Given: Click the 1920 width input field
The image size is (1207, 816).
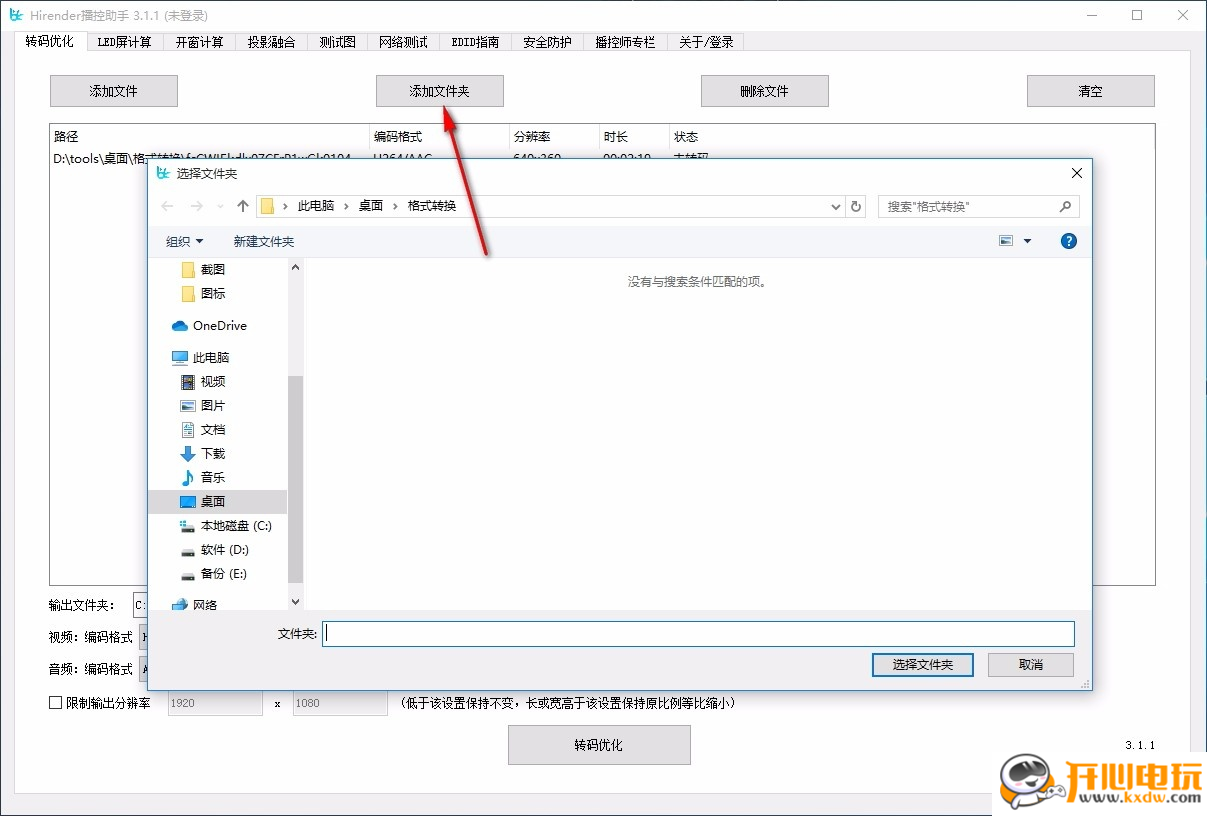Looking at the screenshot, I should click(215, 703).
